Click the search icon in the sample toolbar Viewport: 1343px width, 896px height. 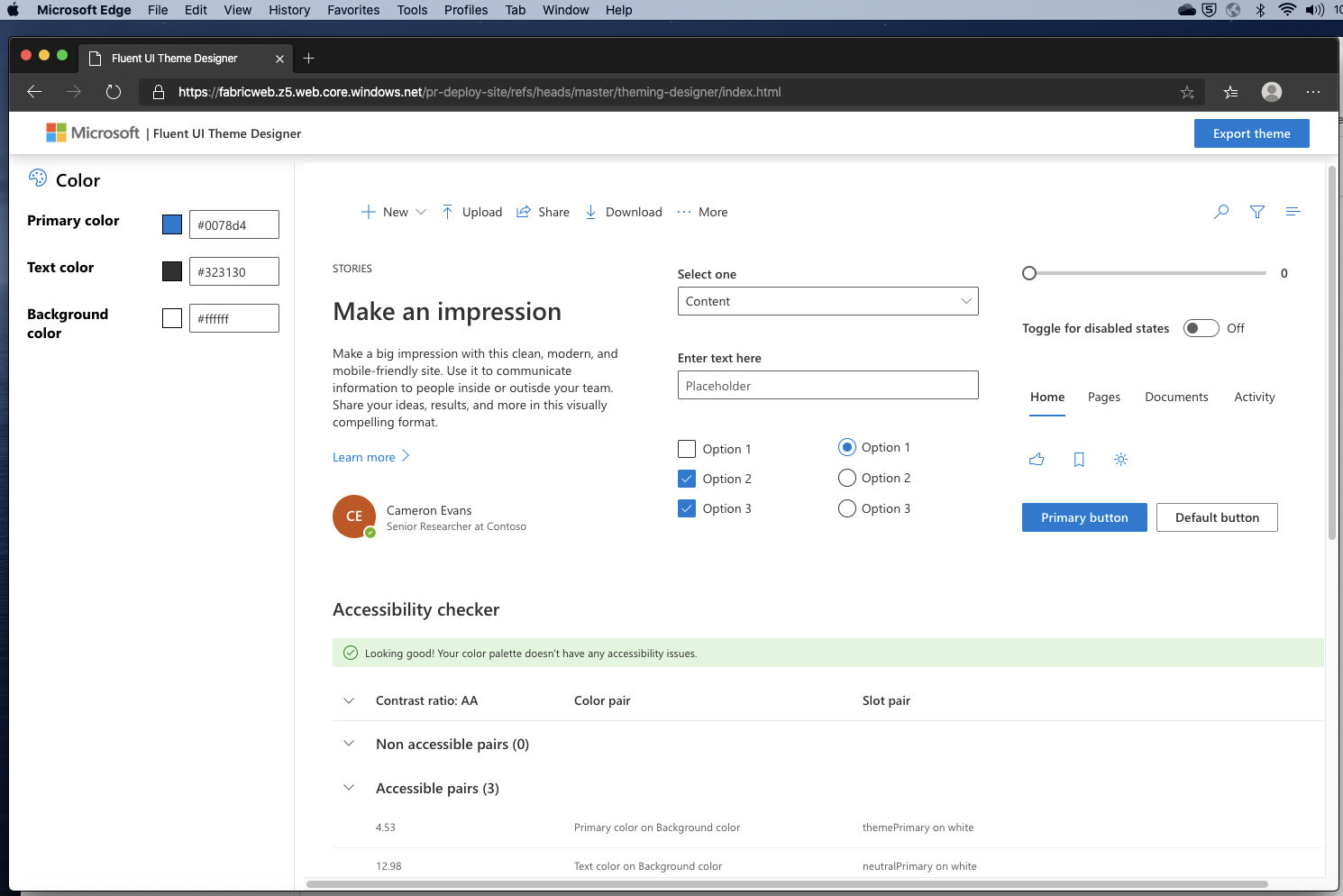pyautogui.click(x=1221, y=211)
